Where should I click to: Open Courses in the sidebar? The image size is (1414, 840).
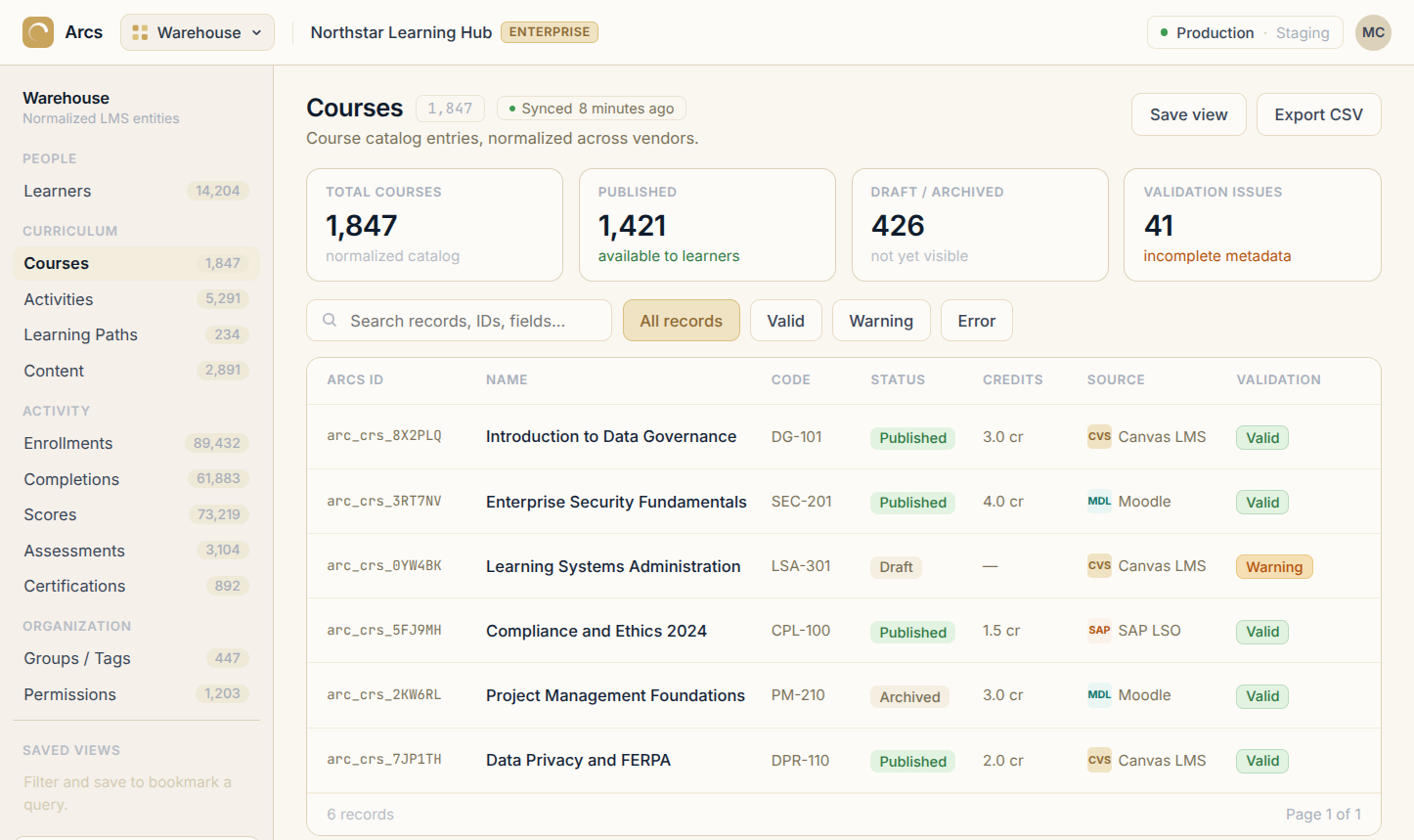coord(136,263)
